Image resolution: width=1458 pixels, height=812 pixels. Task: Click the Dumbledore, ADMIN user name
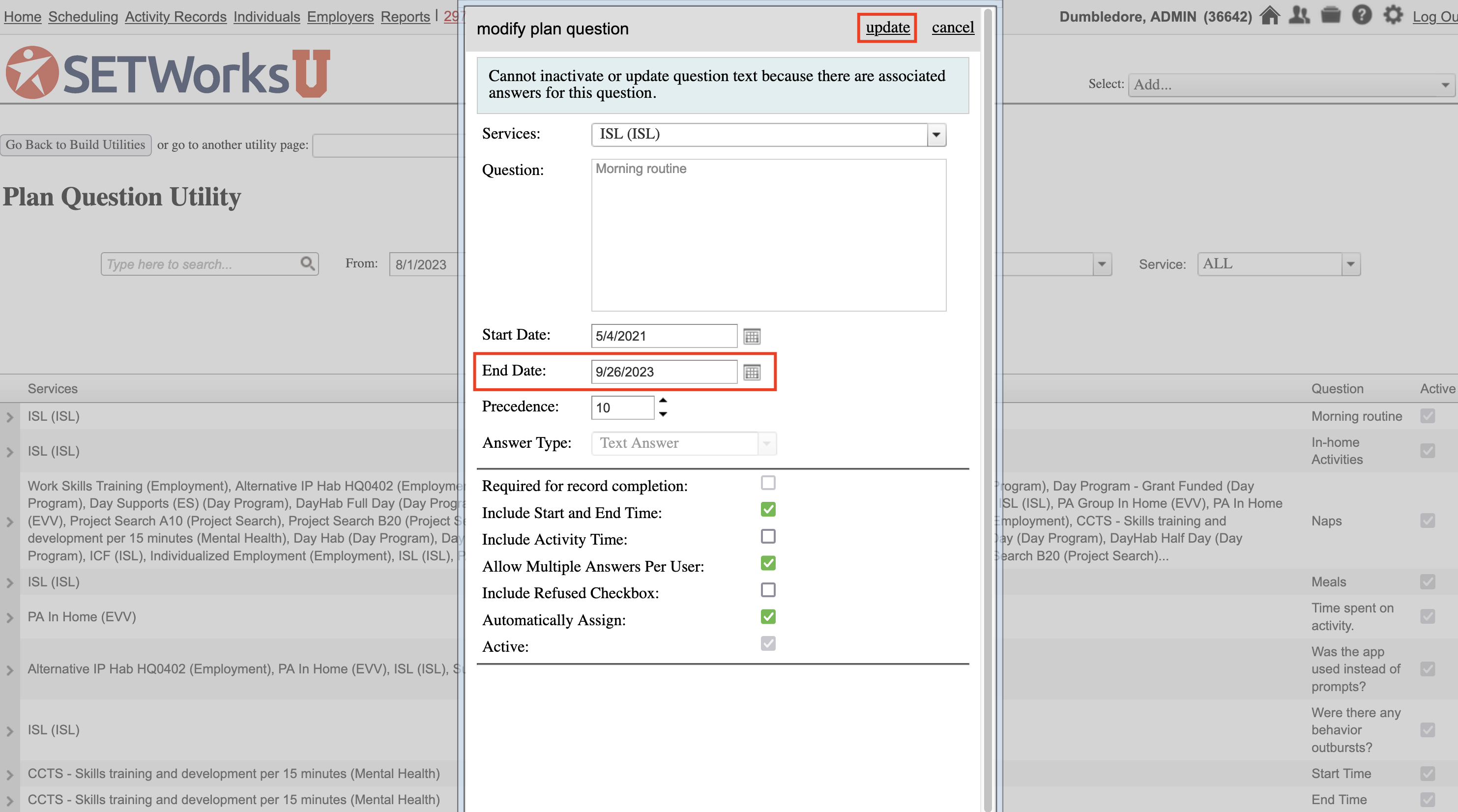1155,16
